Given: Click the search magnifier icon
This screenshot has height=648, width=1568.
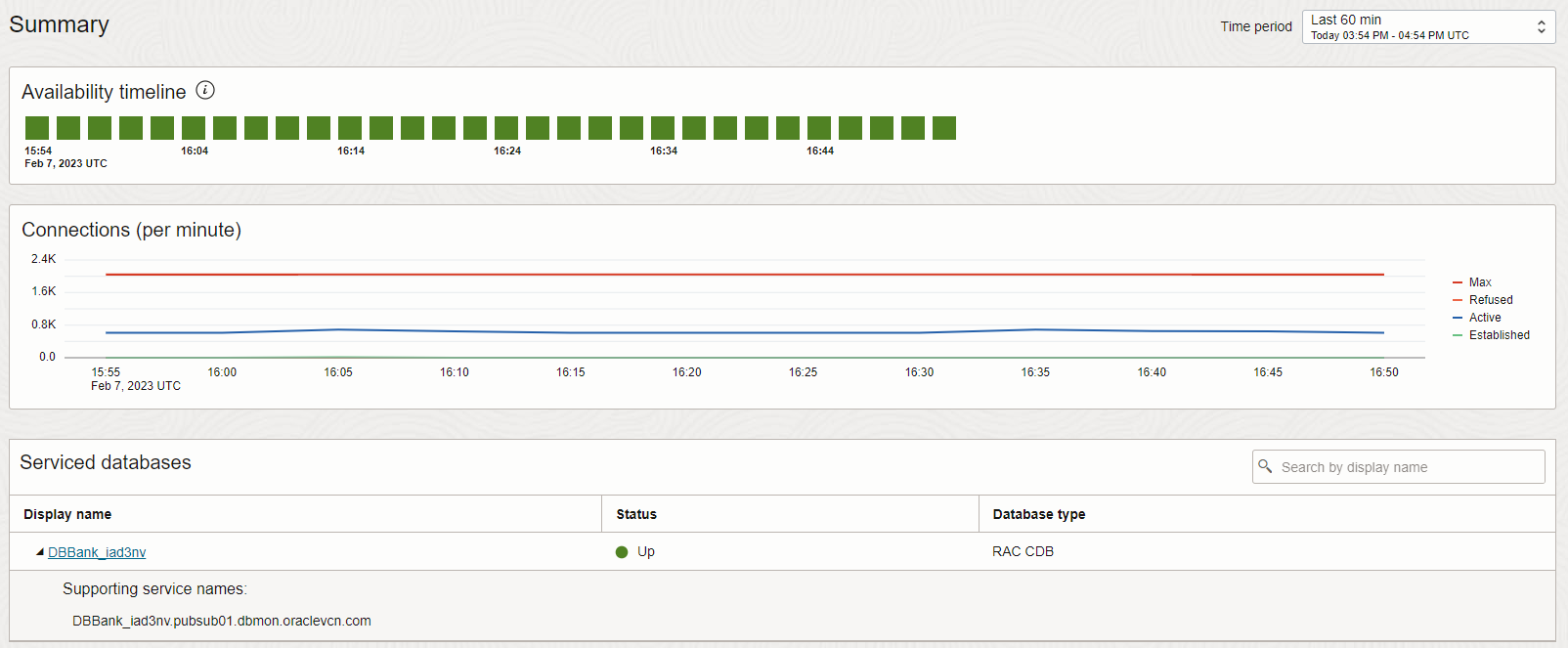Looking at the screenshot, I should pyautogui.click(x=1265, y=466).
